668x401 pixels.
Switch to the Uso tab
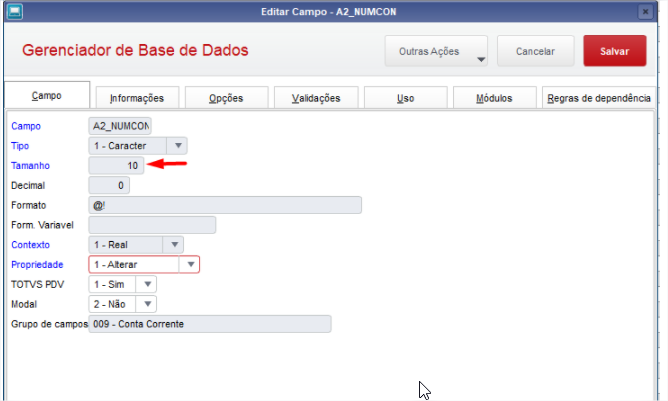406,98
